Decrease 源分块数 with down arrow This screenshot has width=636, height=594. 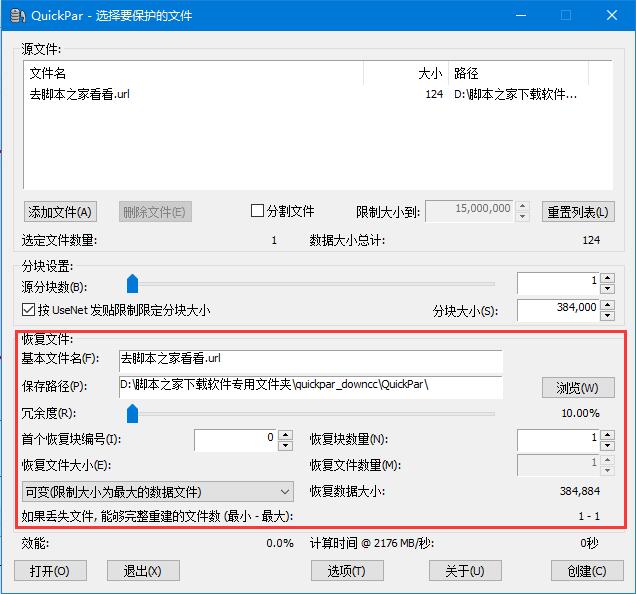click(x=608, y=288)
